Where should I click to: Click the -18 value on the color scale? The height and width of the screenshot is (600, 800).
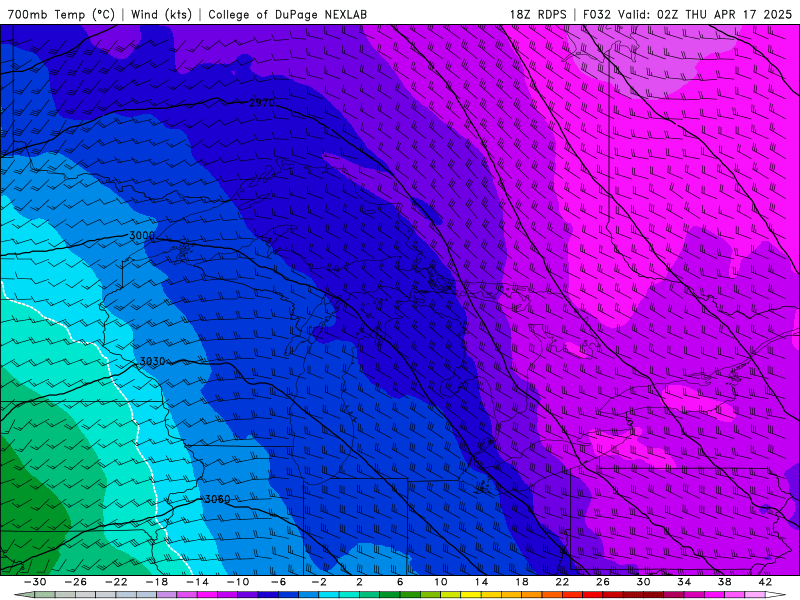click(157, 582)
